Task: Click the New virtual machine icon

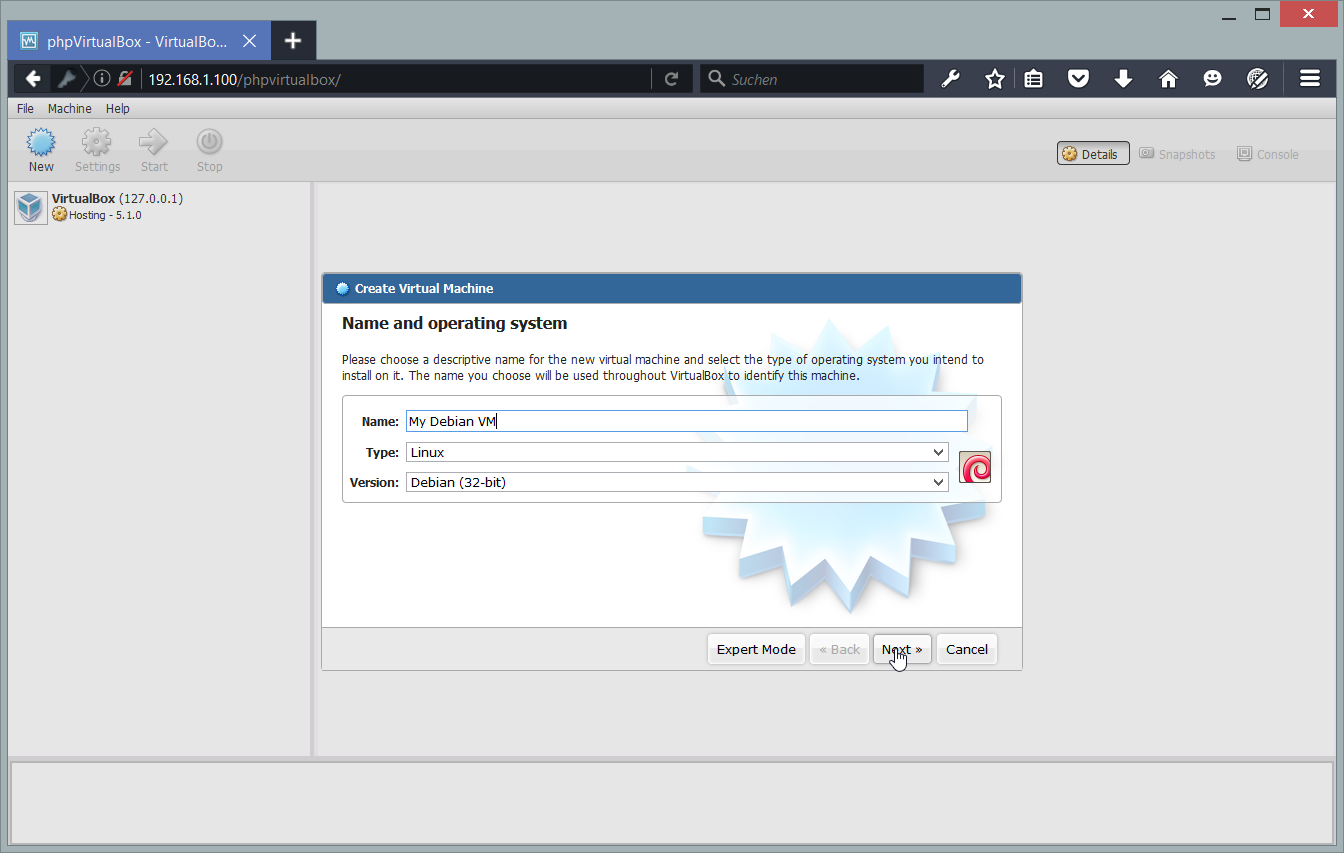Action: coord(41,142)
